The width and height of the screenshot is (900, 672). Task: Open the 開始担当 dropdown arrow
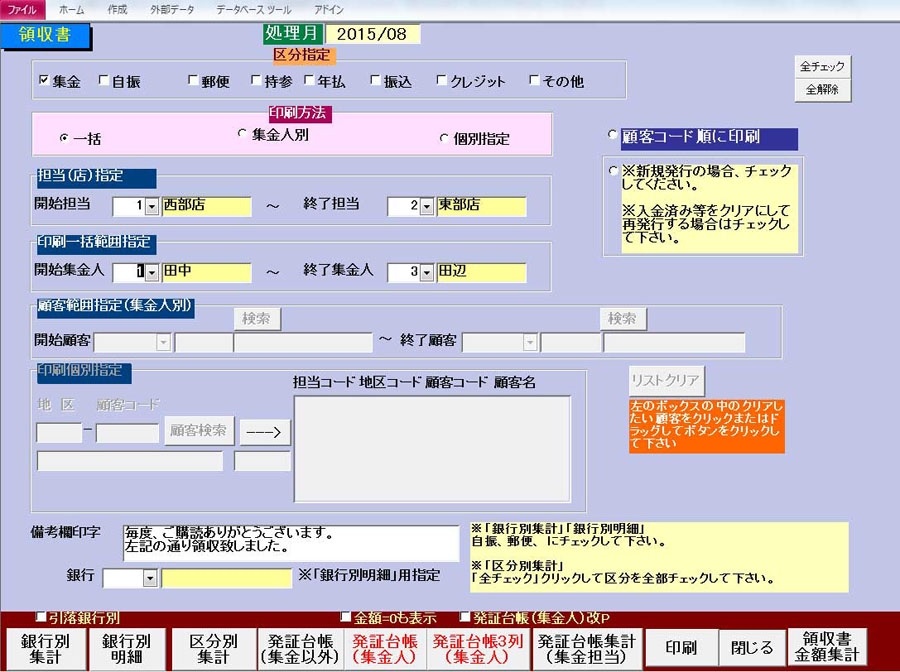[x=151, y=205]
